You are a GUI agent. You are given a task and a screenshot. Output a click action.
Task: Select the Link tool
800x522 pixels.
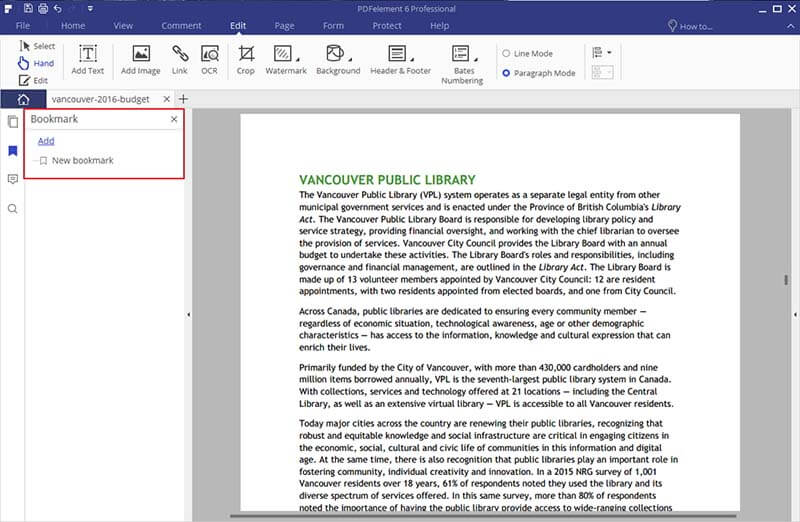(x=180, y=60)
